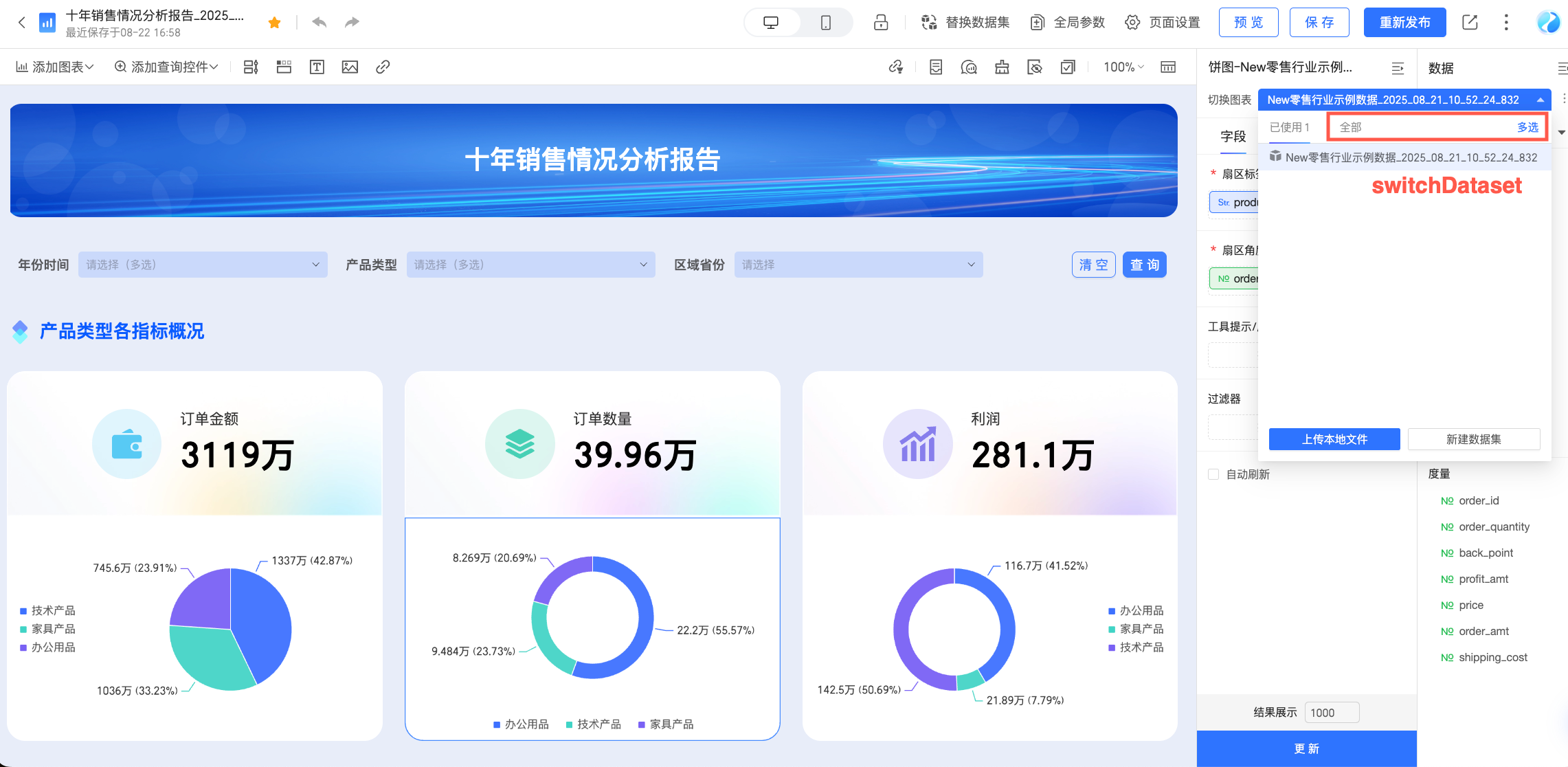Image resolution: width=1568 pixels, height=767 pixels.
Task: Open the 产品类型 multi-select dropdown
Action: (531, 265)
